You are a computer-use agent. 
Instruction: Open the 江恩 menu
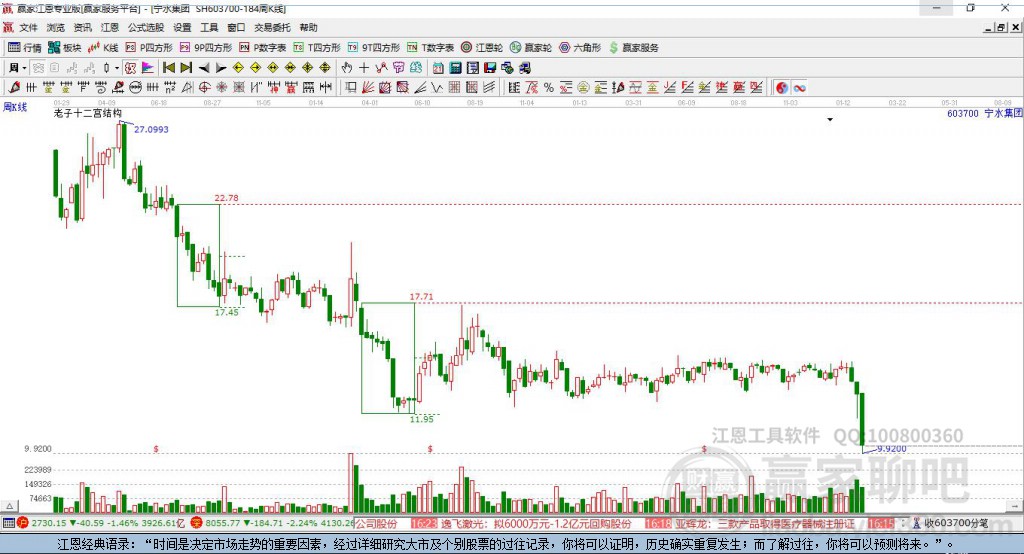110,27
